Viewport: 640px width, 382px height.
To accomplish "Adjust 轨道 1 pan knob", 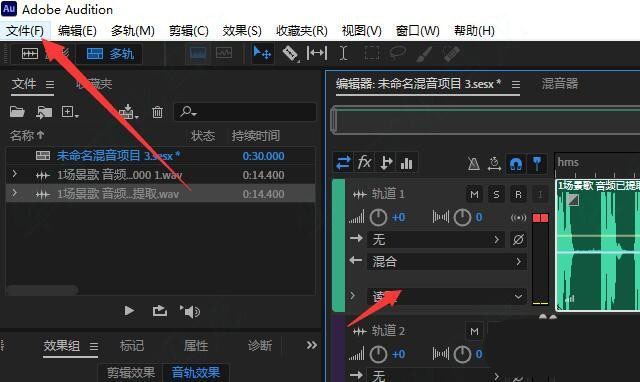I will 462,217.
